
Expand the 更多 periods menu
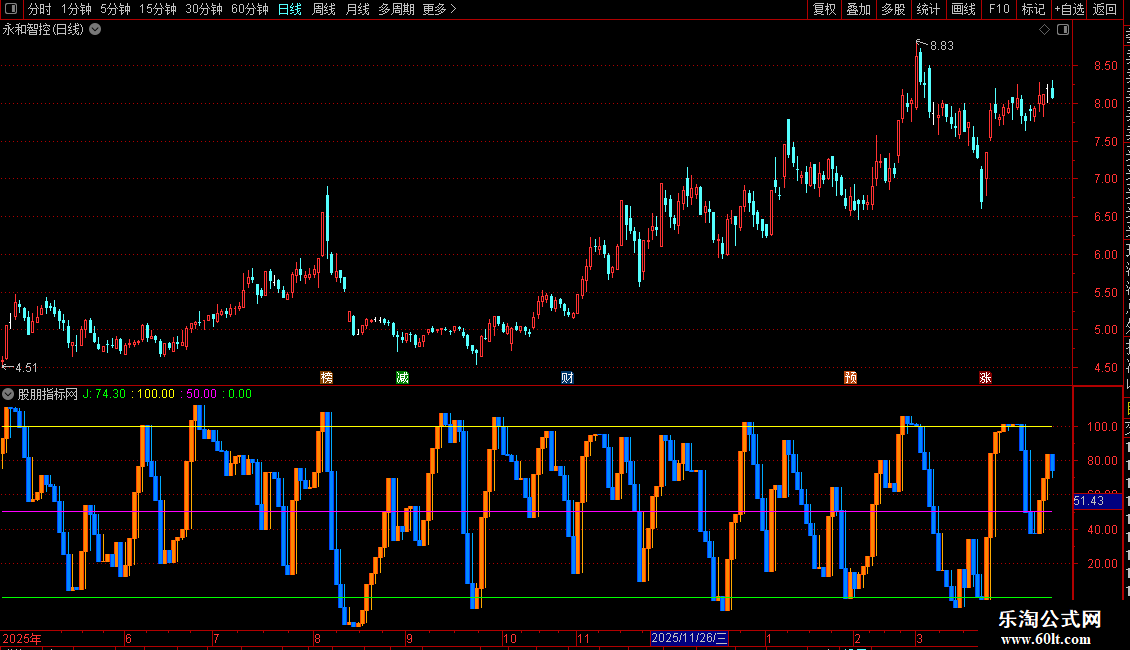coord(439,9)
